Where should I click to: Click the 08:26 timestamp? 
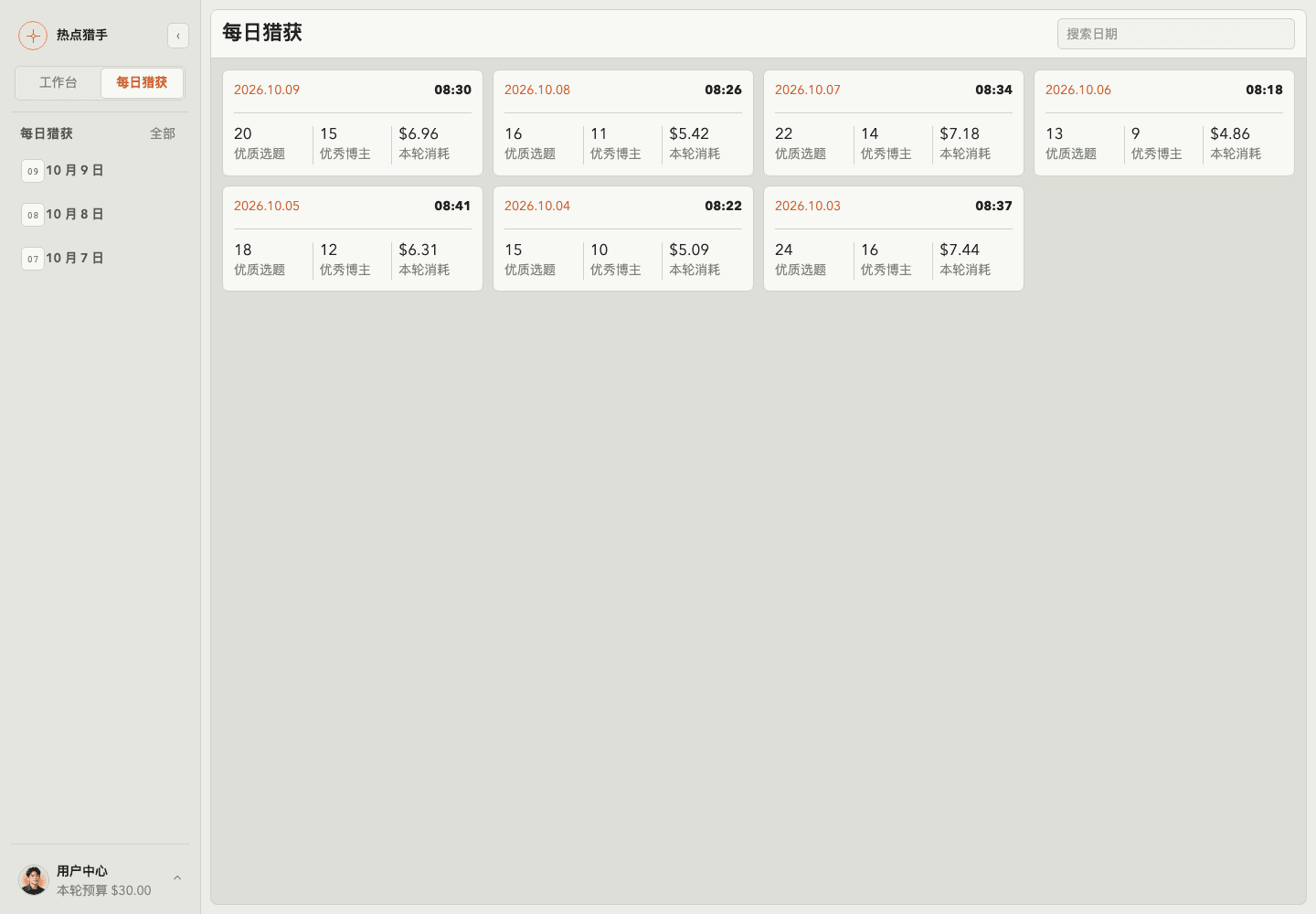point(723,90)
